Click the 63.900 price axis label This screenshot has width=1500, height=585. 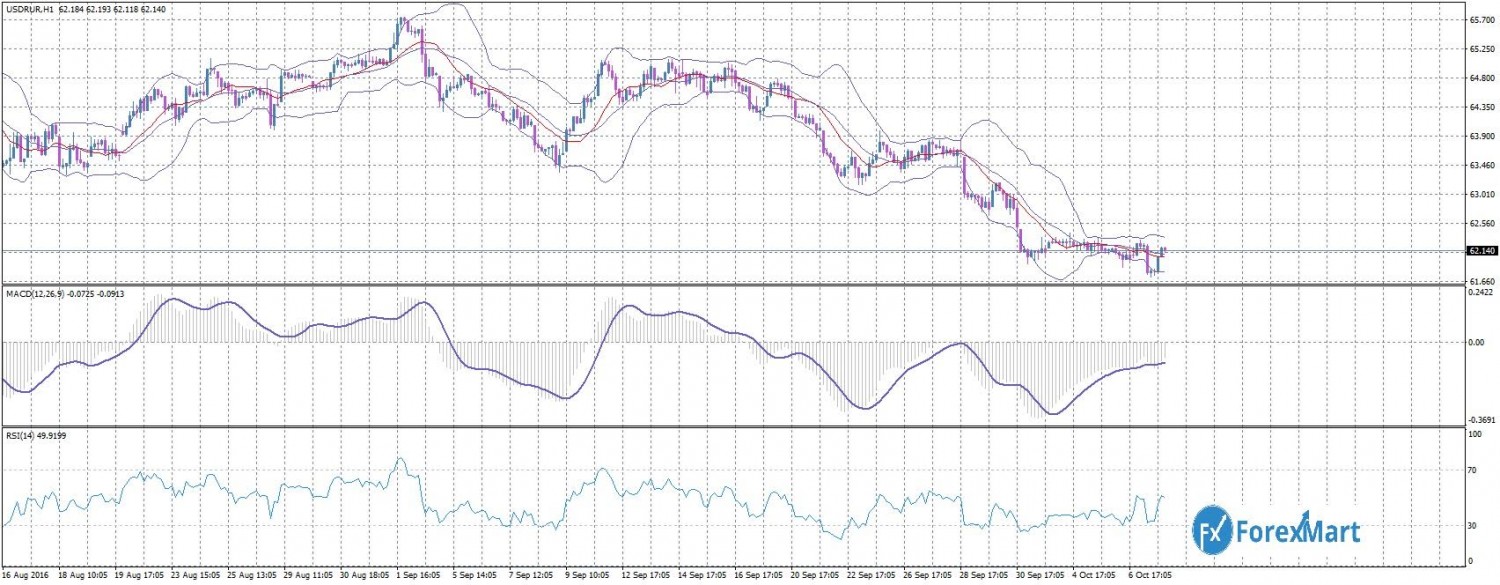click(x=1481, y=136)
